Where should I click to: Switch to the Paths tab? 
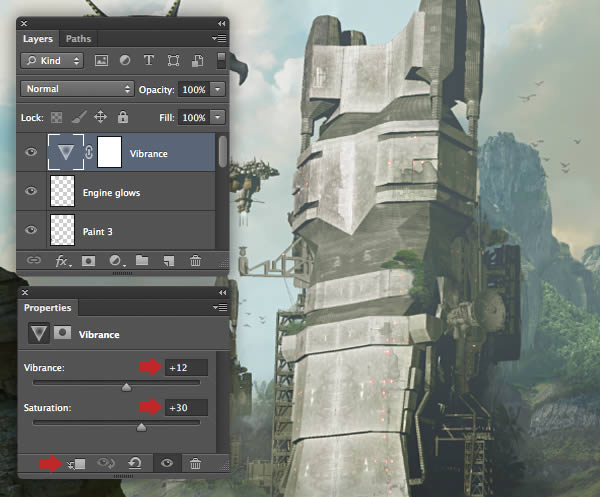(x=78, y=39)
